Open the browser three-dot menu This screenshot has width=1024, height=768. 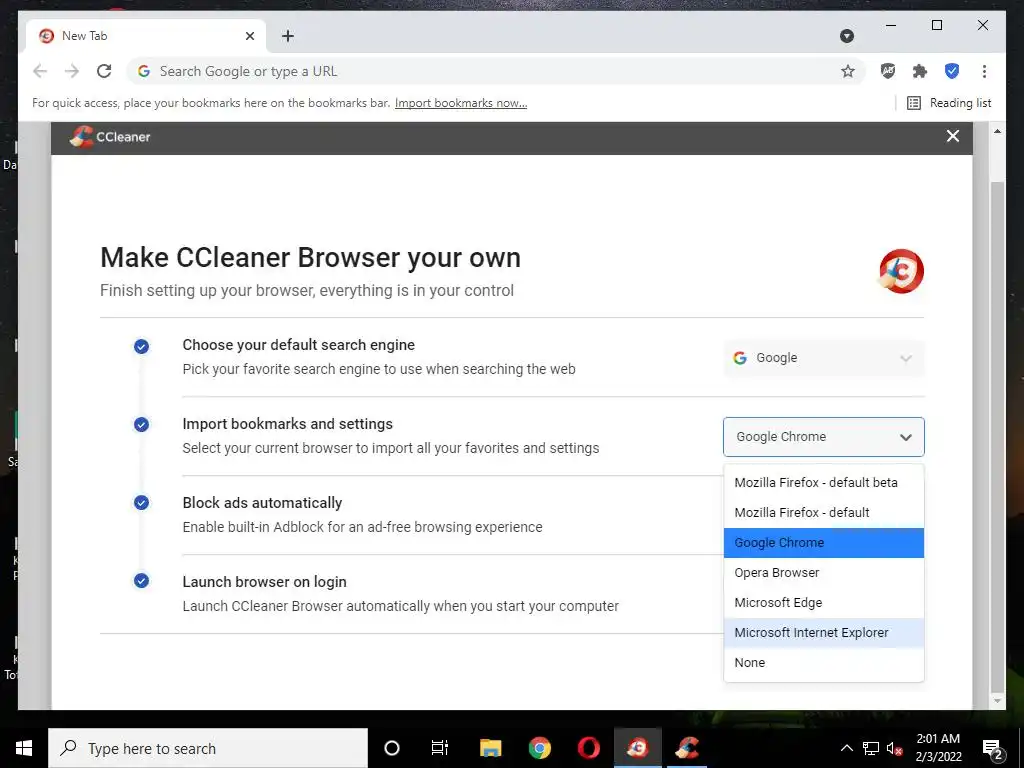[x=984, y=71]
